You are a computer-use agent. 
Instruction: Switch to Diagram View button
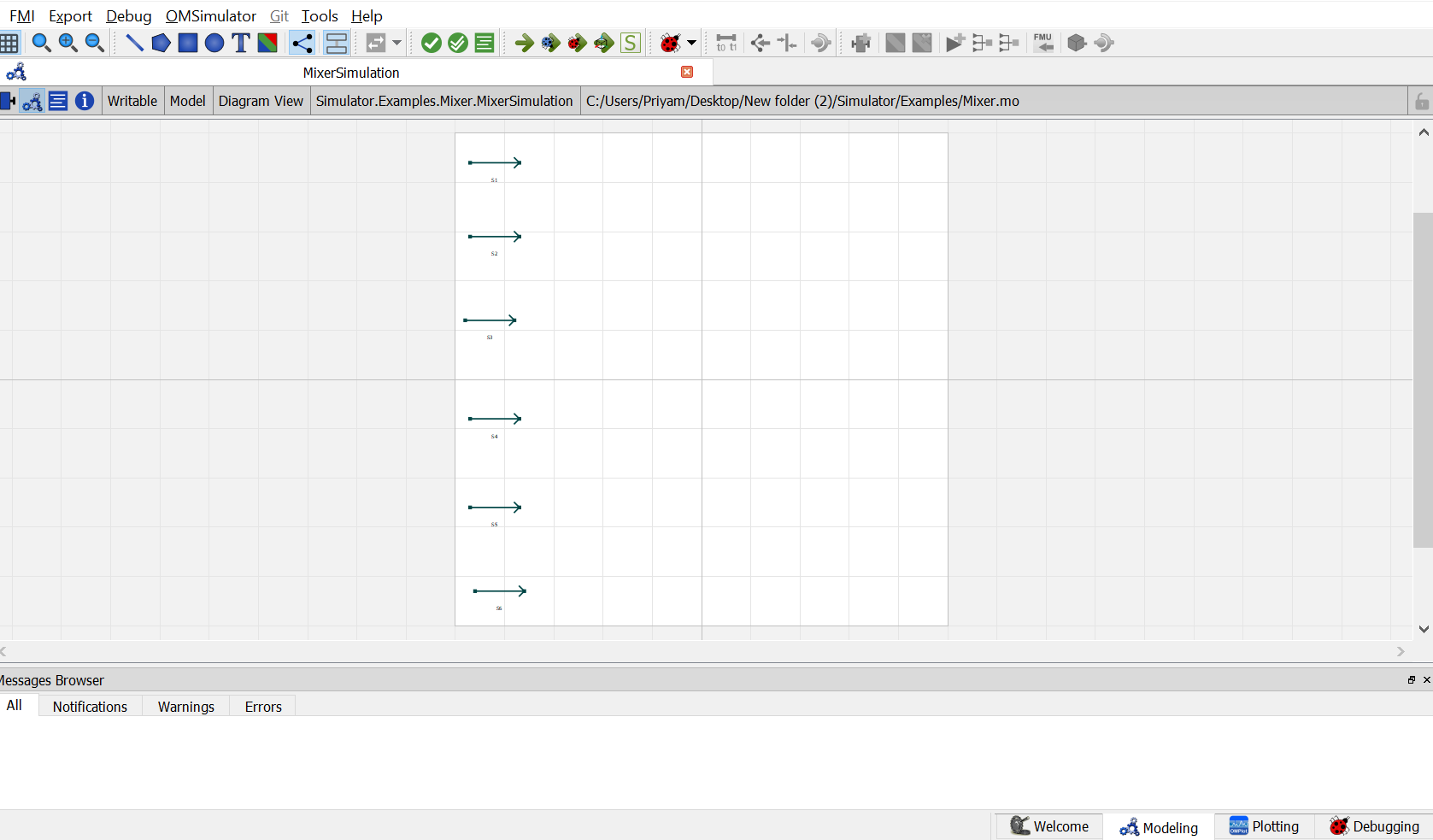[x=32, y=101]
